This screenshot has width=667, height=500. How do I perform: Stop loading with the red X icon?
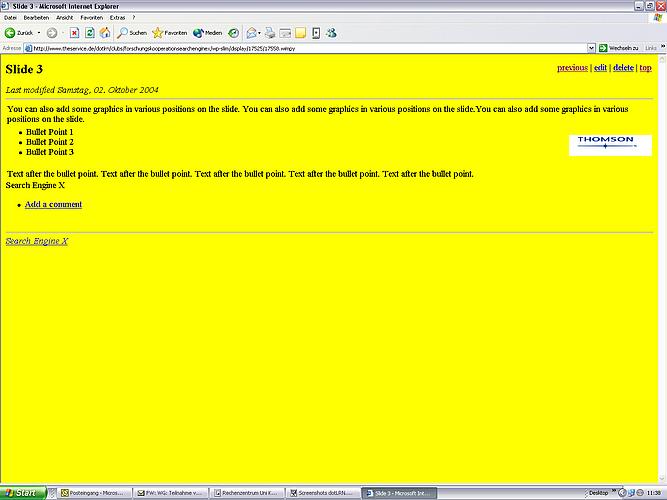point(74,33)
